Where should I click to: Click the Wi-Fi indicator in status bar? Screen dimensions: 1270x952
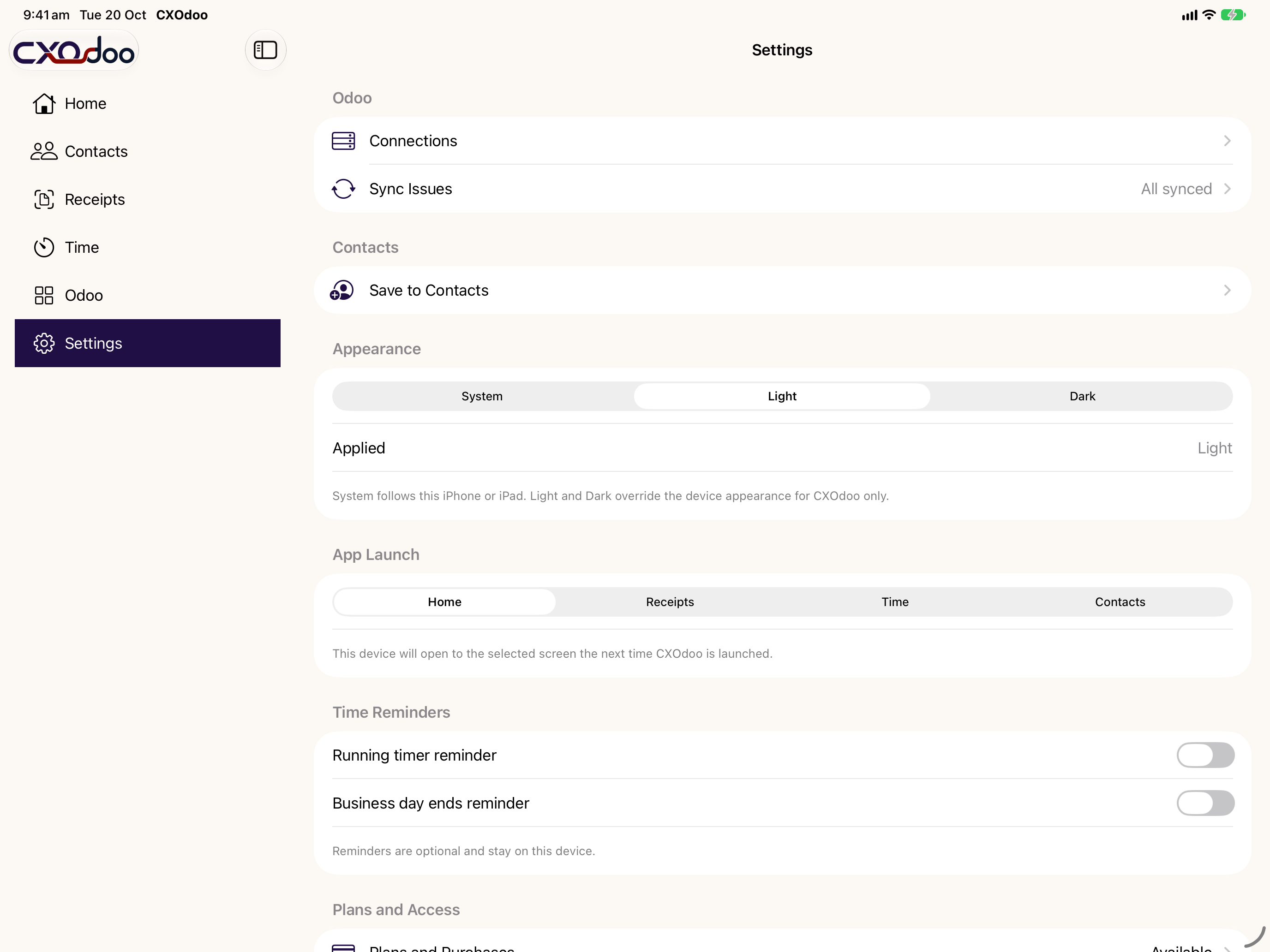click(1209, 15)
